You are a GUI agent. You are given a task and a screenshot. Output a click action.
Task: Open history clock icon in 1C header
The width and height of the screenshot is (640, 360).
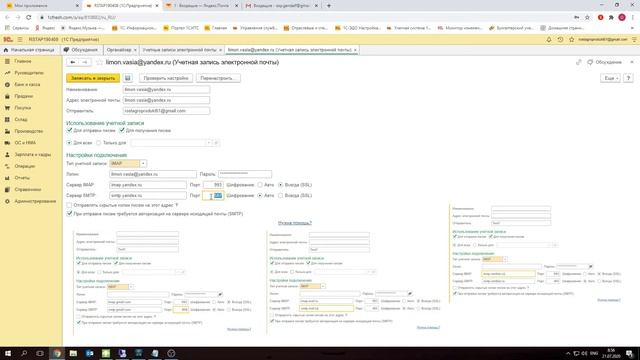(x=560, y=40)
